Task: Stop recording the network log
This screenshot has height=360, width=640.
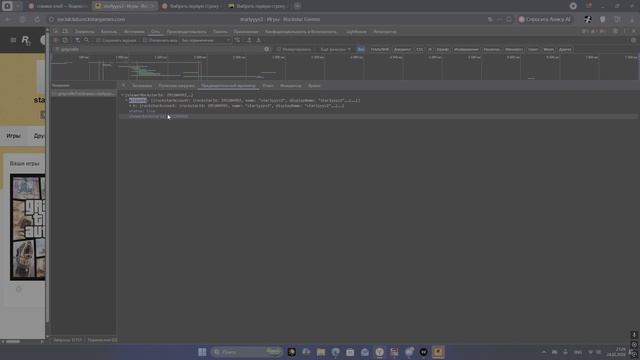Action: [x=56, y=40]
